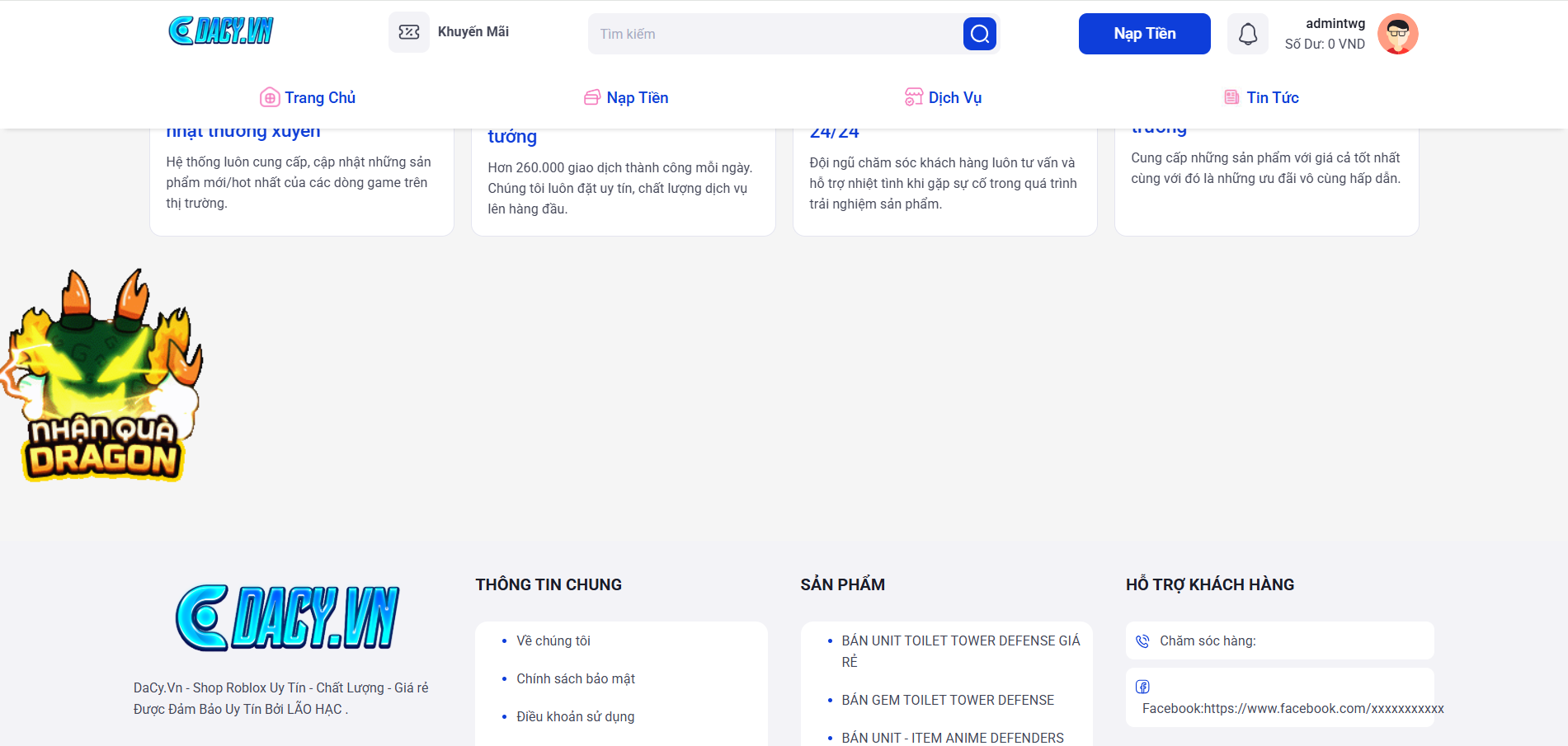Click the admintwg username
Screen dimensions: 1568x746
point(1335,24)
